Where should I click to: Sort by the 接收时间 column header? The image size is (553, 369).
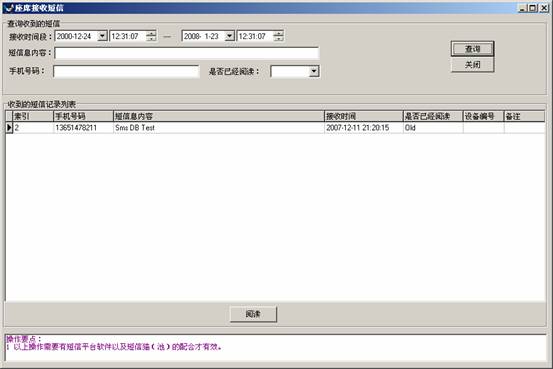[x=364, y=116]
